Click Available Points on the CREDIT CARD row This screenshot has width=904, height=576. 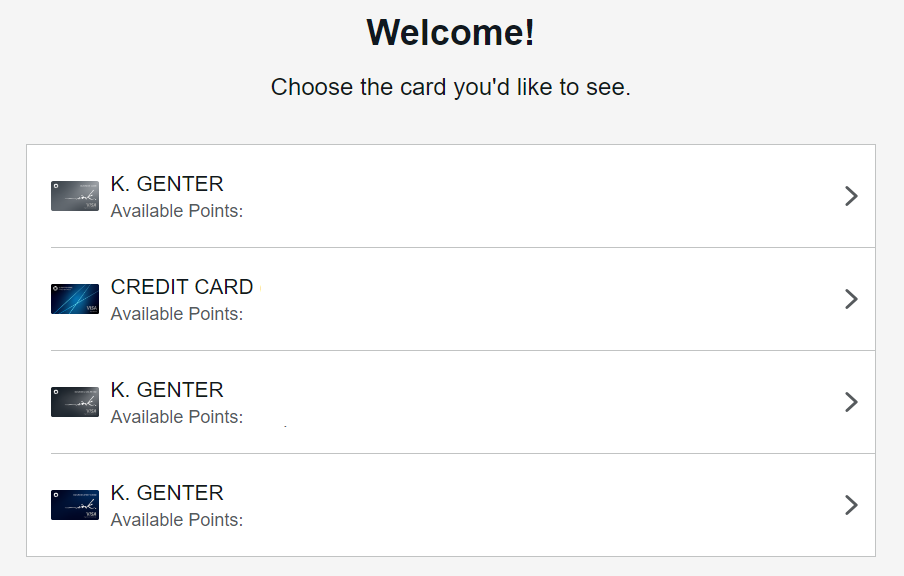[x=176, y=314]
